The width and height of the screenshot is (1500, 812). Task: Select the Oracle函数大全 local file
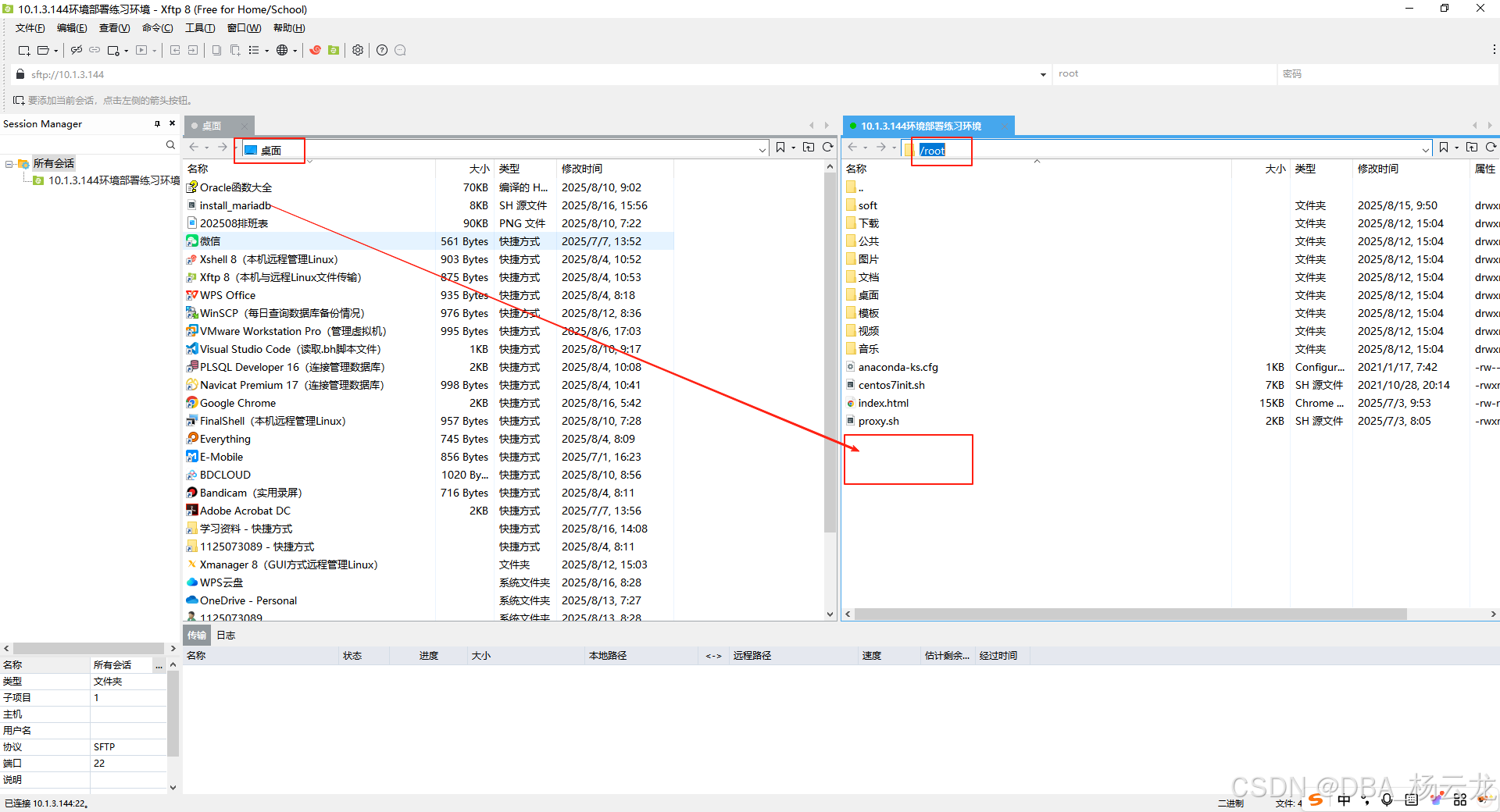tap(236, 187)
